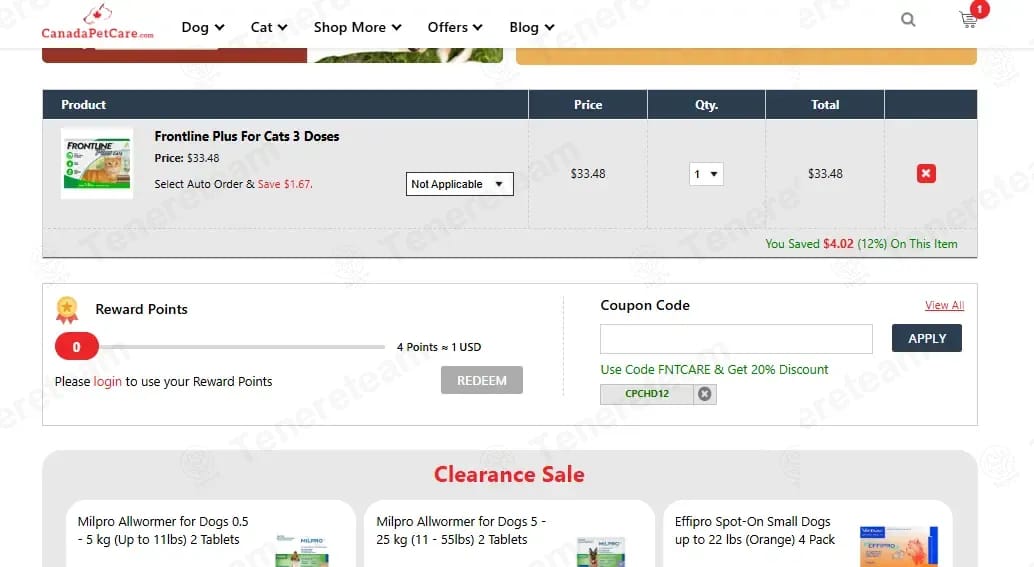
Task: Click inside the coupon code input field
Action: [x=736, y=339]
